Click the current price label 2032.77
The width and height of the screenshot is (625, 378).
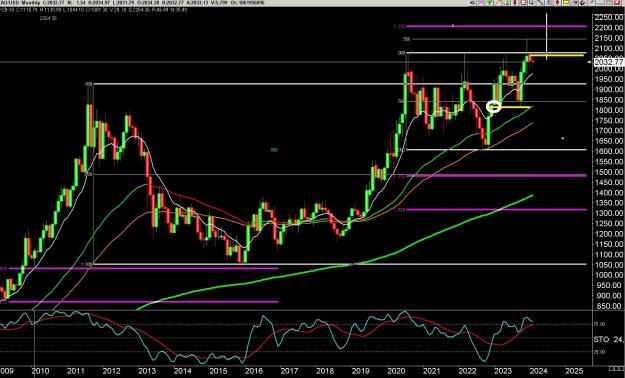tap(609, 62)
